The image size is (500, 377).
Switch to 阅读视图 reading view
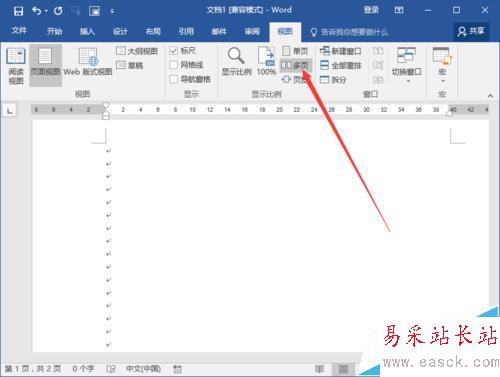16,66
